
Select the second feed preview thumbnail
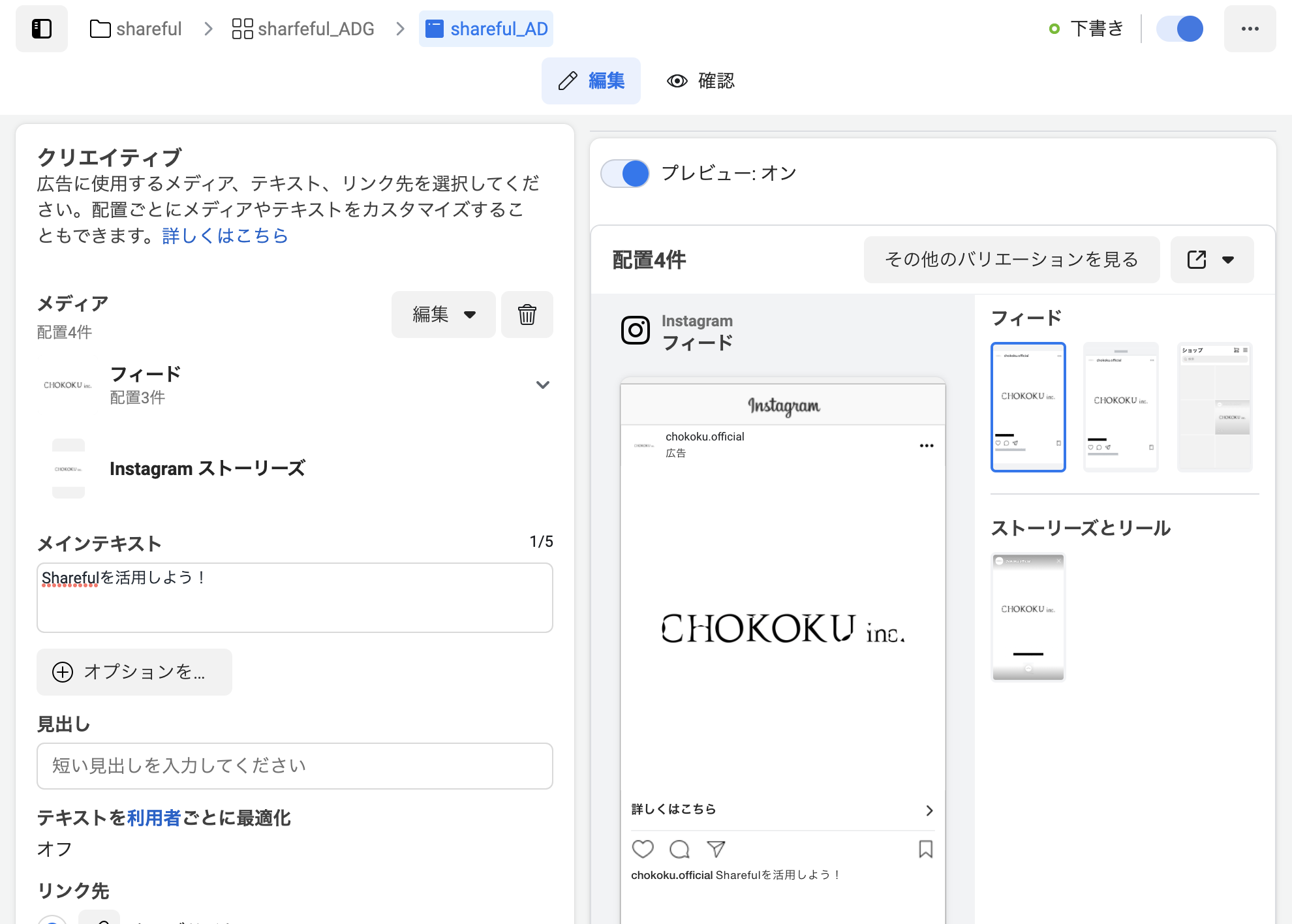1121,407
